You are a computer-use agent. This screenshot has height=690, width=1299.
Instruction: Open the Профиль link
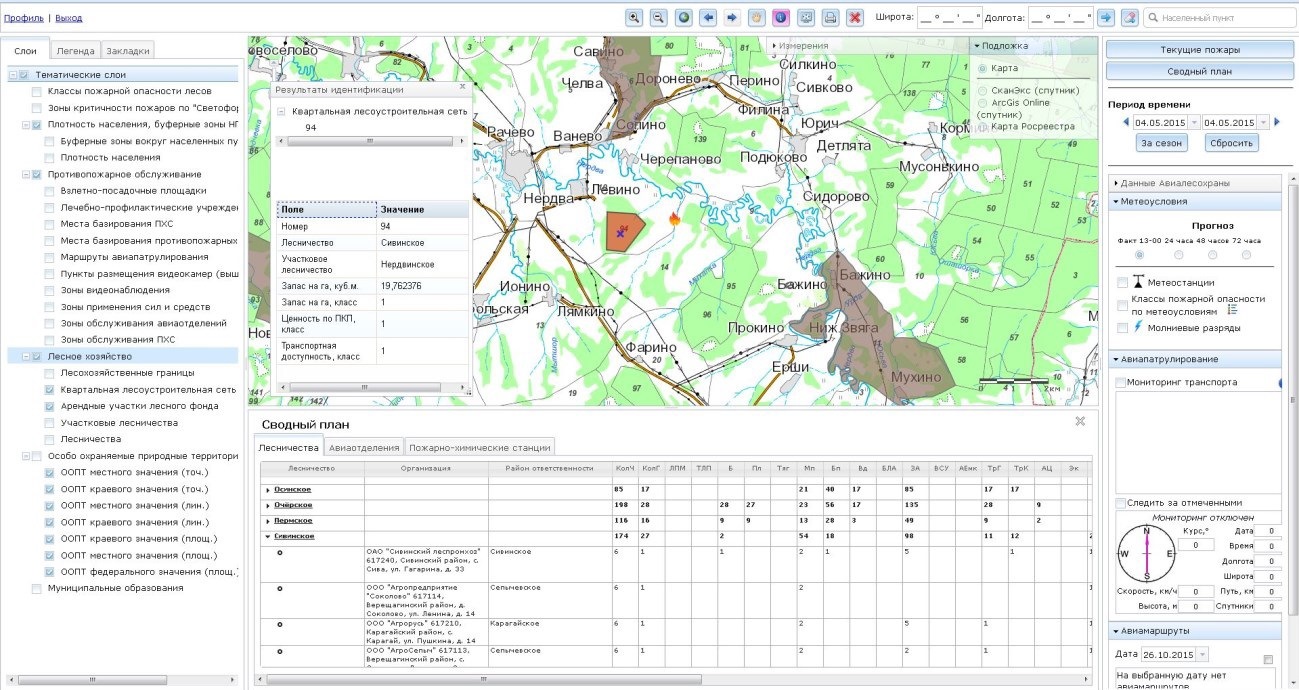pyautogui.click(x=23, y=18)
